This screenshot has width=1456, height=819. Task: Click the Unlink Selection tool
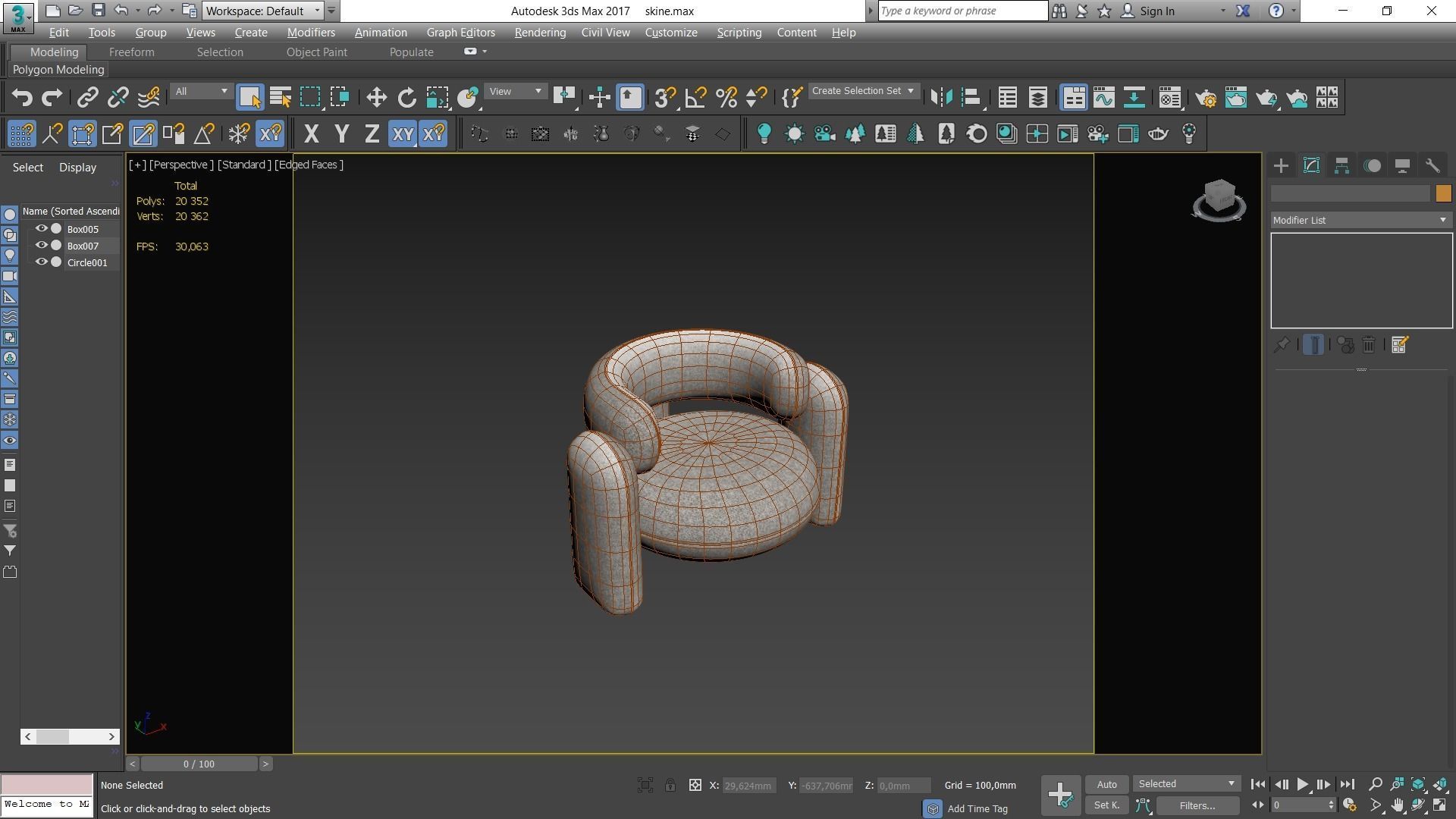tap(118, 97)
